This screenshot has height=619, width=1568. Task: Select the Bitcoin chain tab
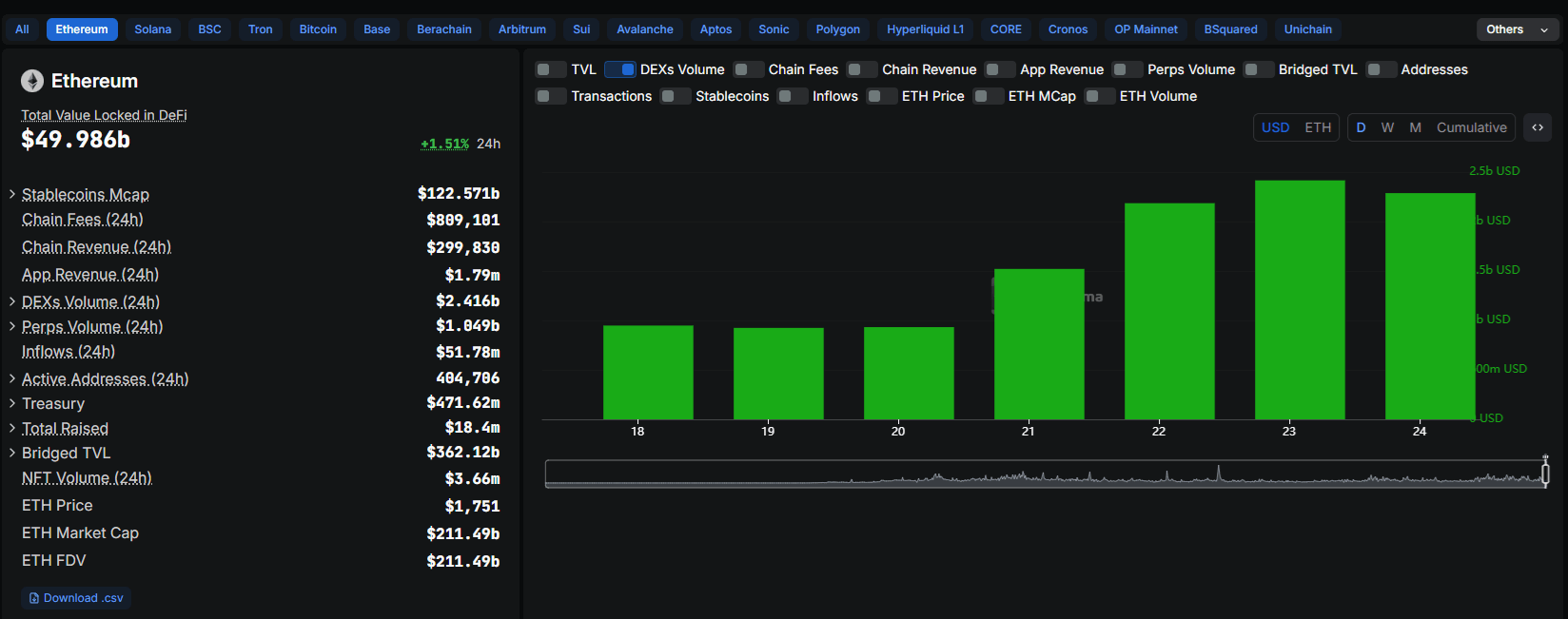tap(318, 29)
